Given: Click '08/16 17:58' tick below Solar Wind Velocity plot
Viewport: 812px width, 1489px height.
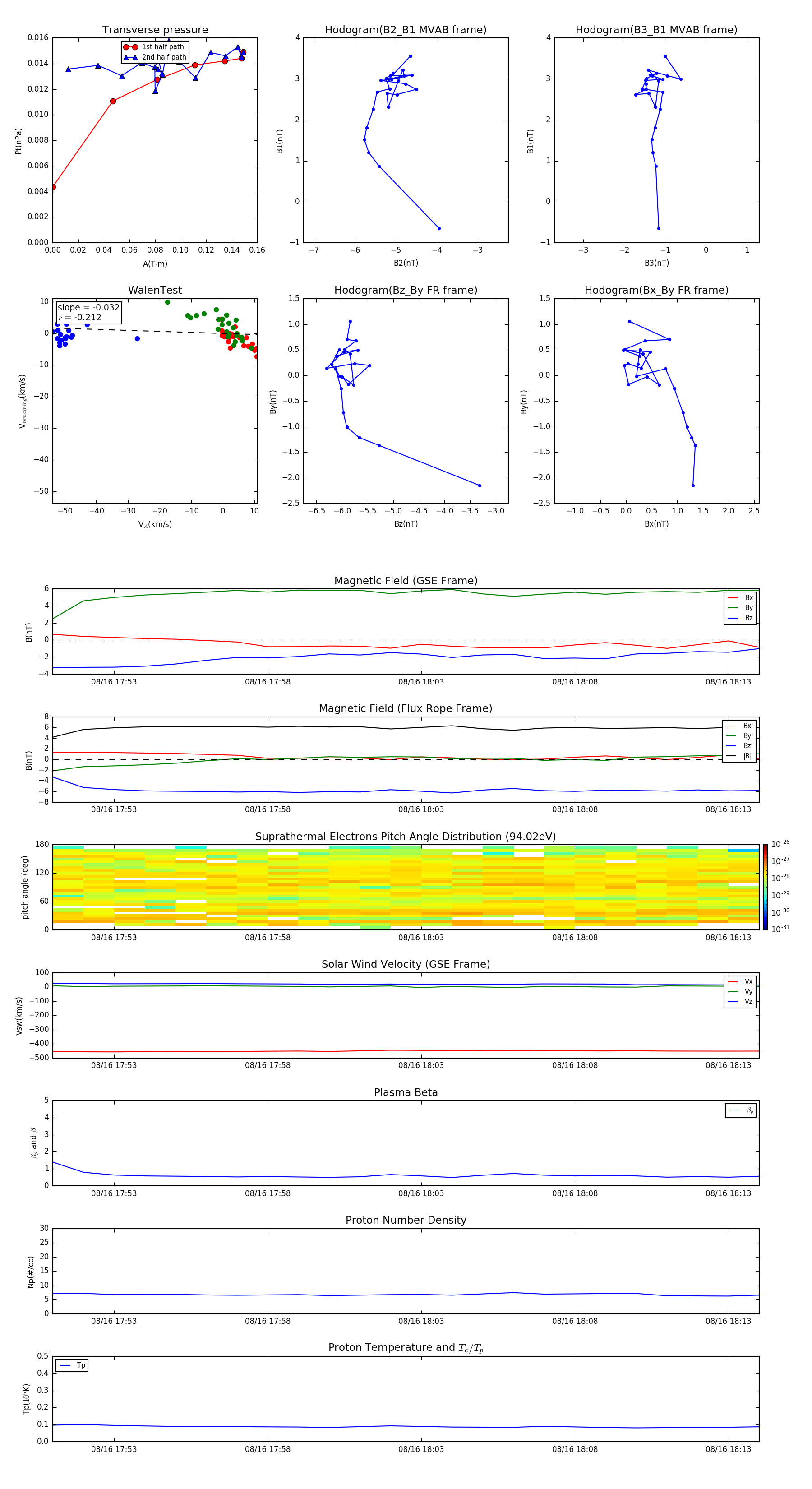Looking at the screenshot, I should (268, 1065).
